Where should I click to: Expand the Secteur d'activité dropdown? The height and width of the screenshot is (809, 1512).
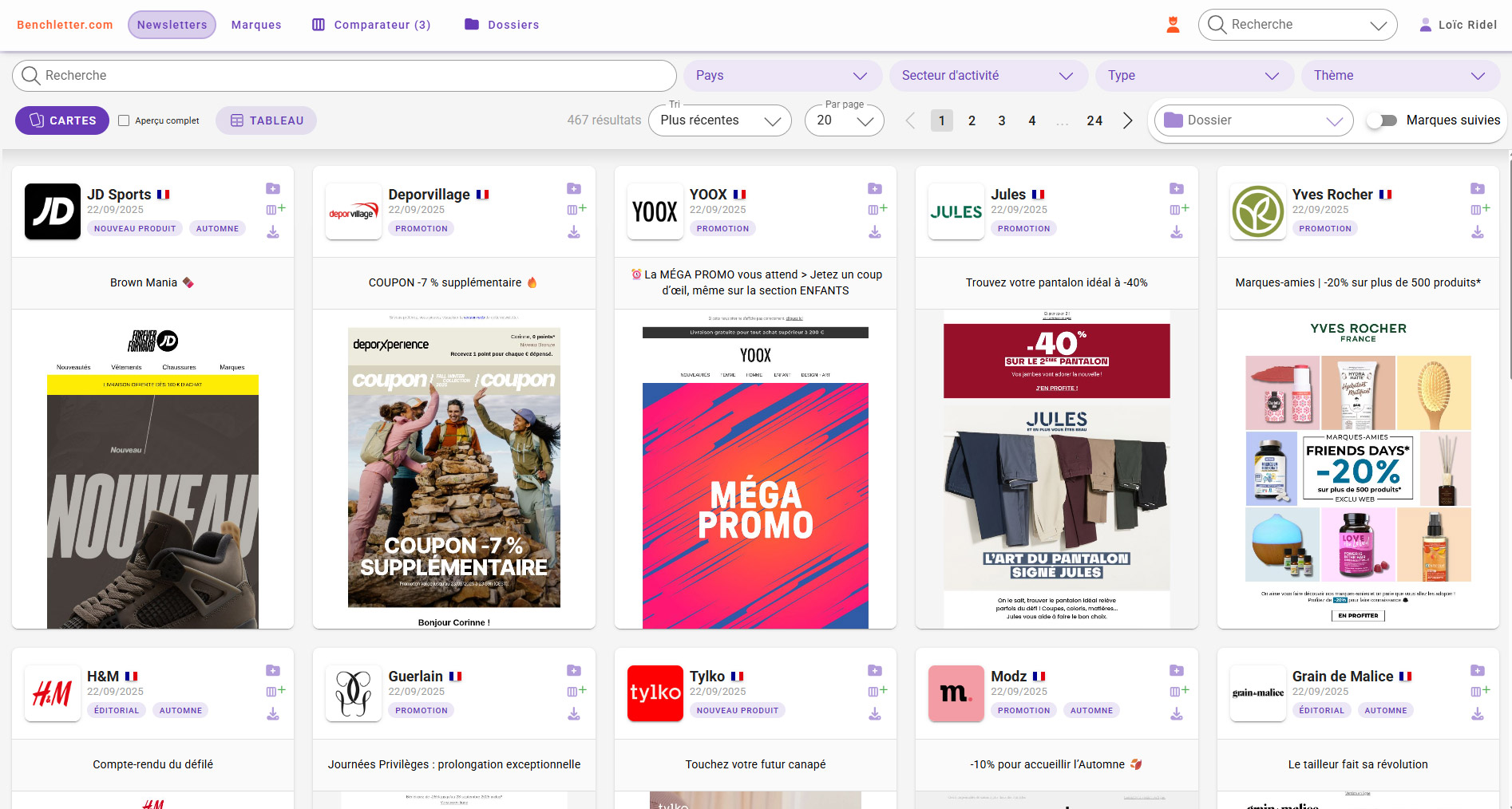987,76
